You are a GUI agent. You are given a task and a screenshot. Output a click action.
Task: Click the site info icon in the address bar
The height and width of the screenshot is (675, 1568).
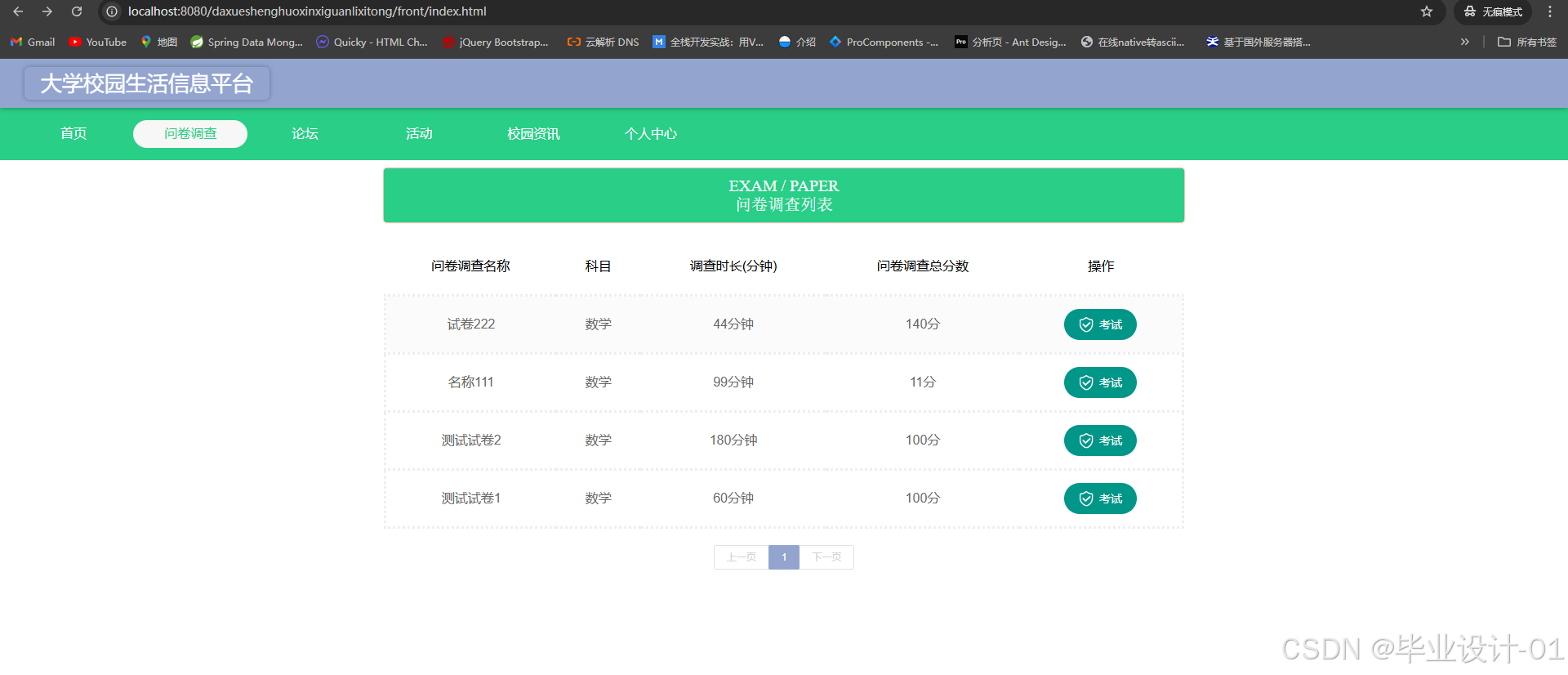[112, 11]
